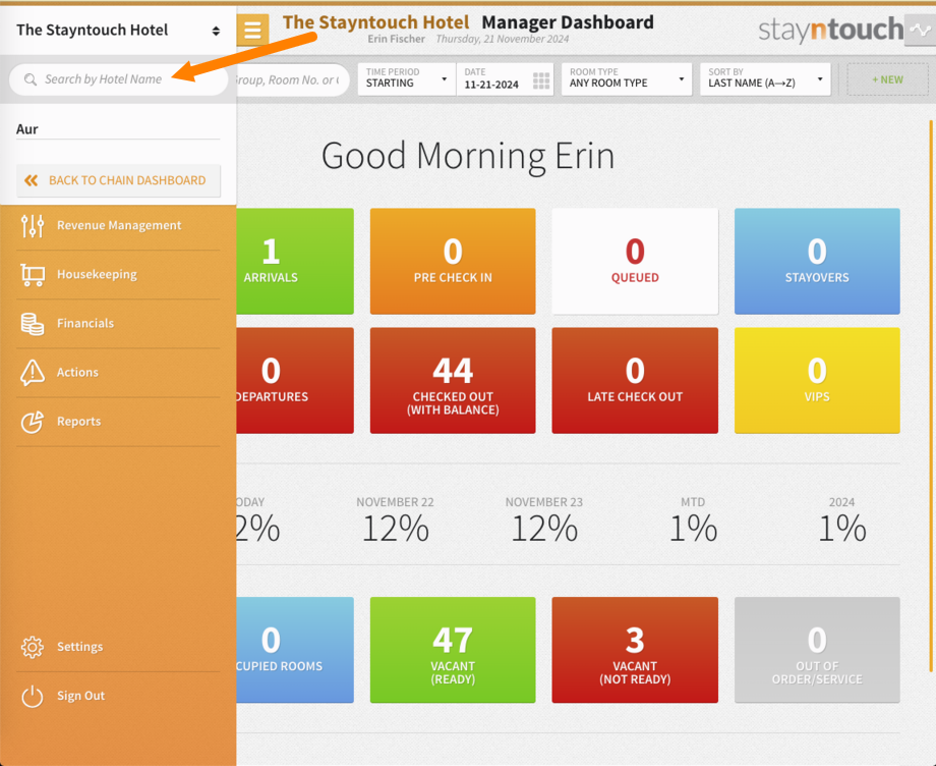
Task: Click the magnifier icon in hotel search
Action: 30,79
